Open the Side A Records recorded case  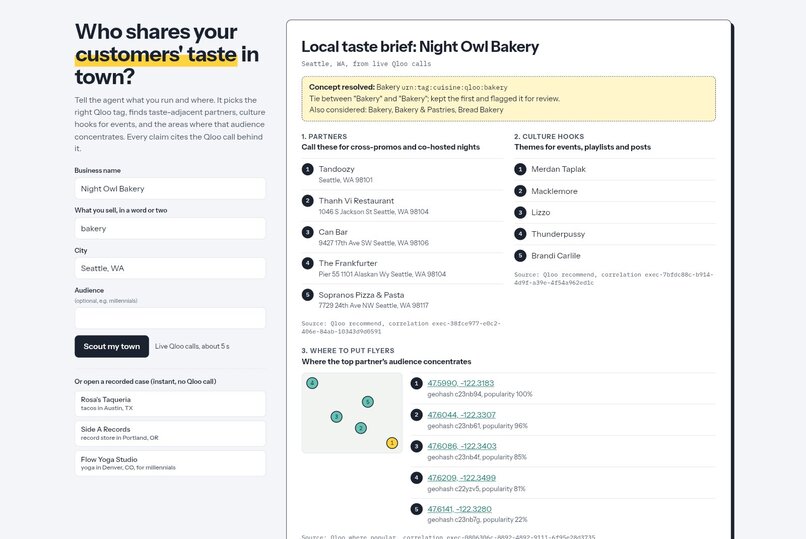click(170, 433)
